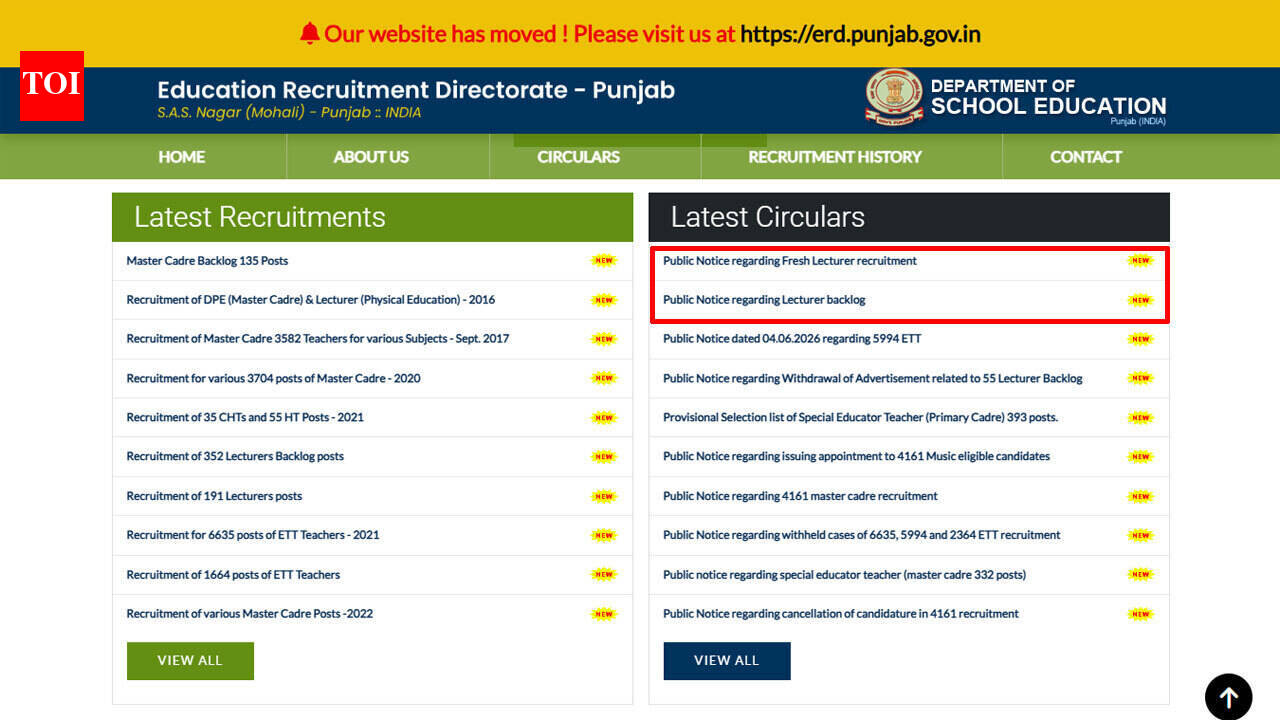
Task: Click NEW badge beside withheld cases ETT recruitment notice
Action: [1140, 535]
